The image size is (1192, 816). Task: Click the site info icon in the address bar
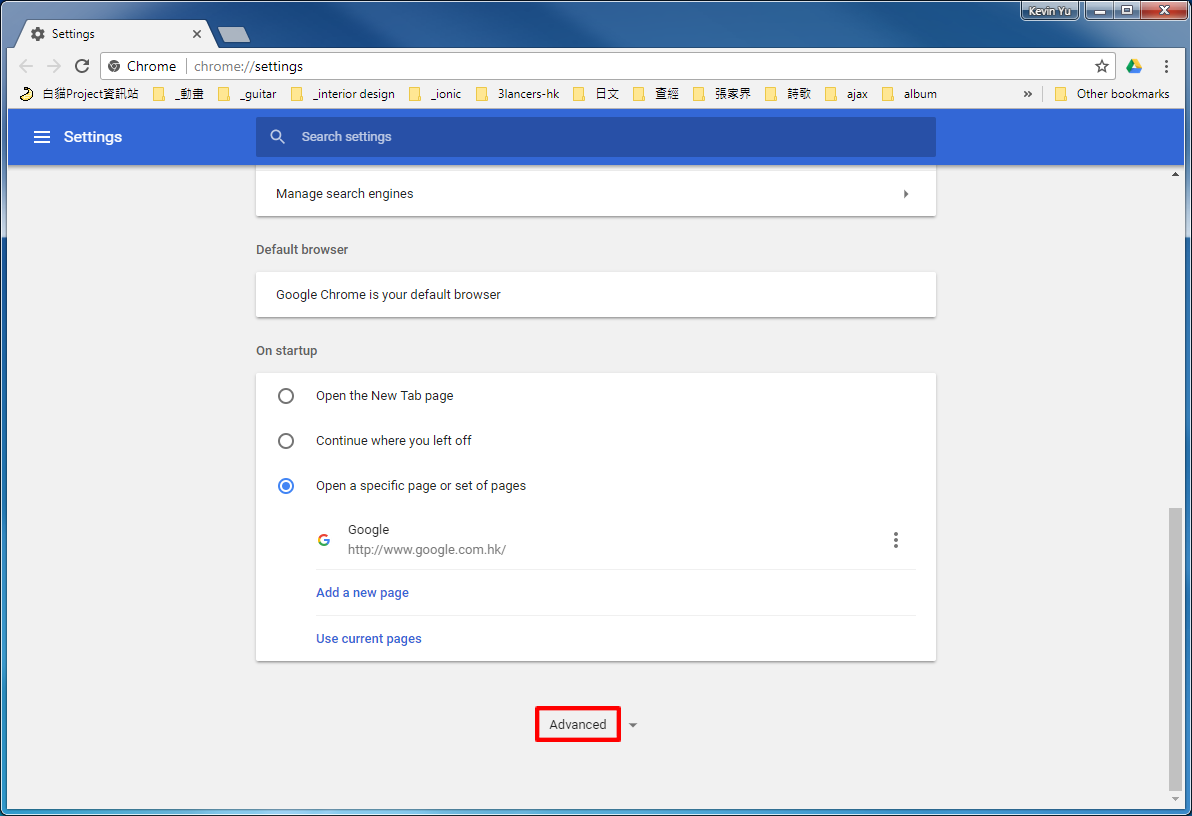click(x=114, y=66)
